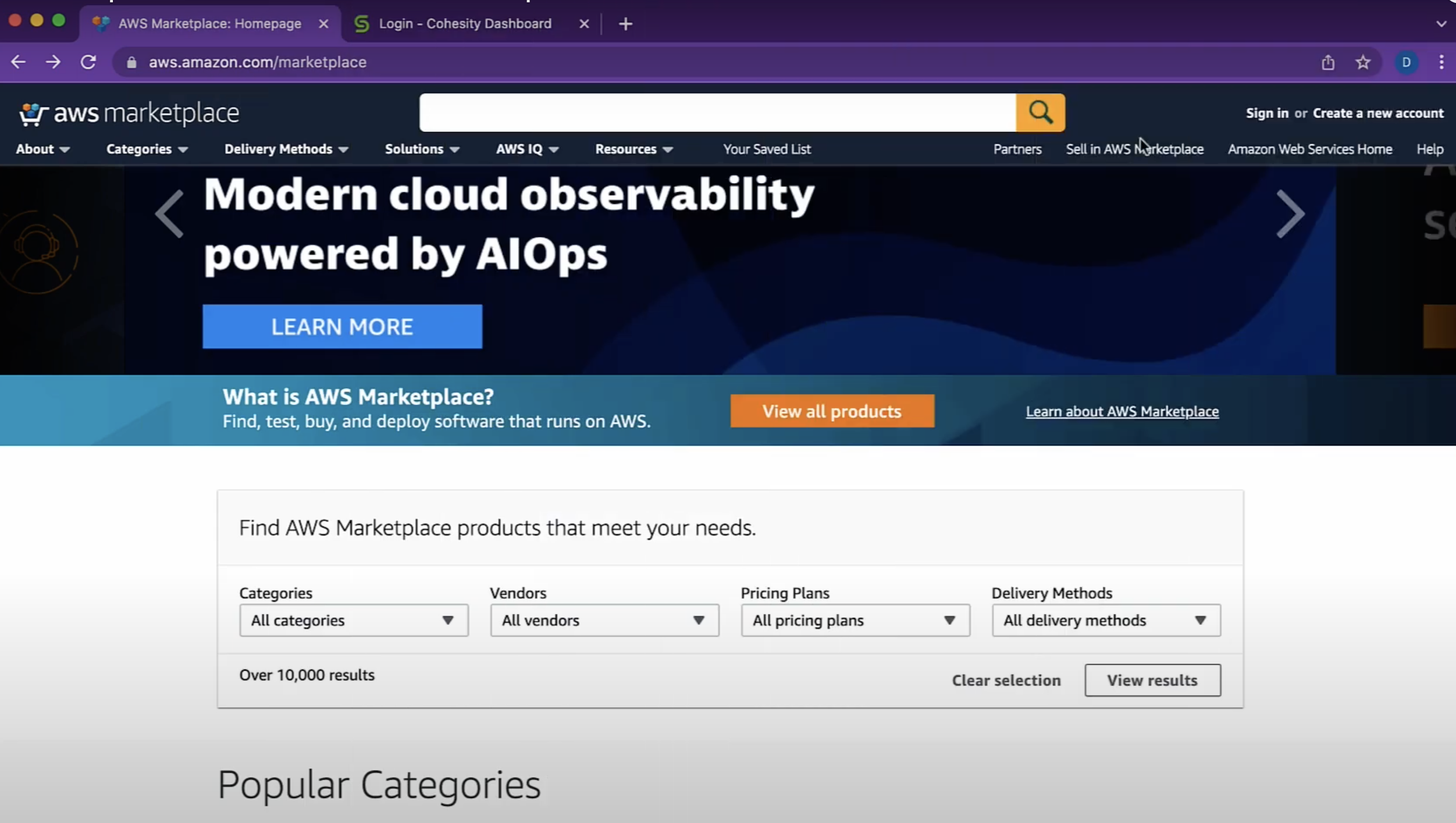Screen dimensions: 1456x823
Task: Close the Cohesity Dashboard tab
Action: click(x=584, y=24)
